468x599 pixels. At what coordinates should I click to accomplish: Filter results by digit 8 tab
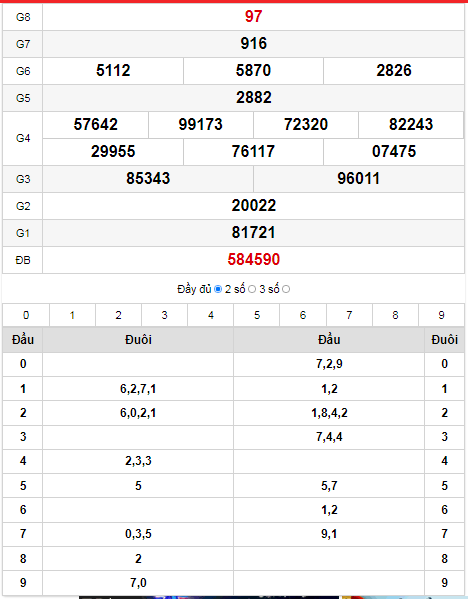pyautogui.click(x=395, y=315)
